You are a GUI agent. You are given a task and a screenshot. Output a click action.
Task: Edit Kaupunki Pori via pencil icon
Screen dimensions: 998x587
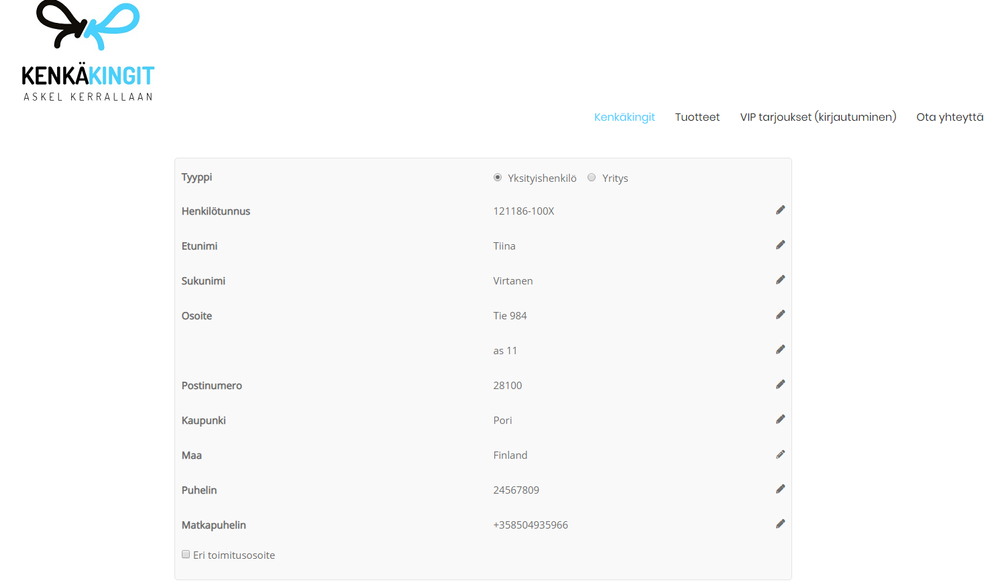click(780, 420)
